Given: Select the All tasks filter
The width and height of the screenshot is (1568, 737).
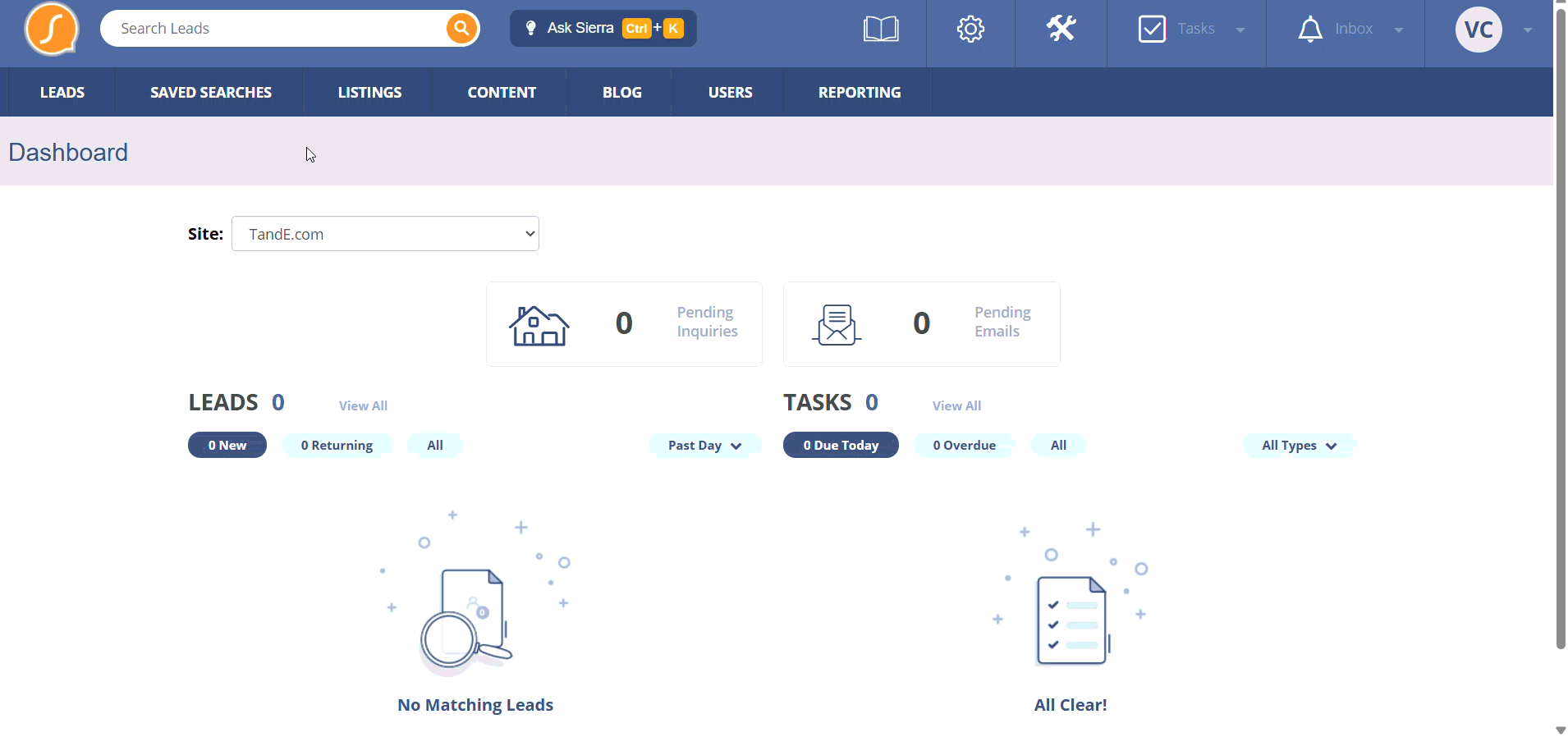Looking at the screenshot, I should [1059, 446].
